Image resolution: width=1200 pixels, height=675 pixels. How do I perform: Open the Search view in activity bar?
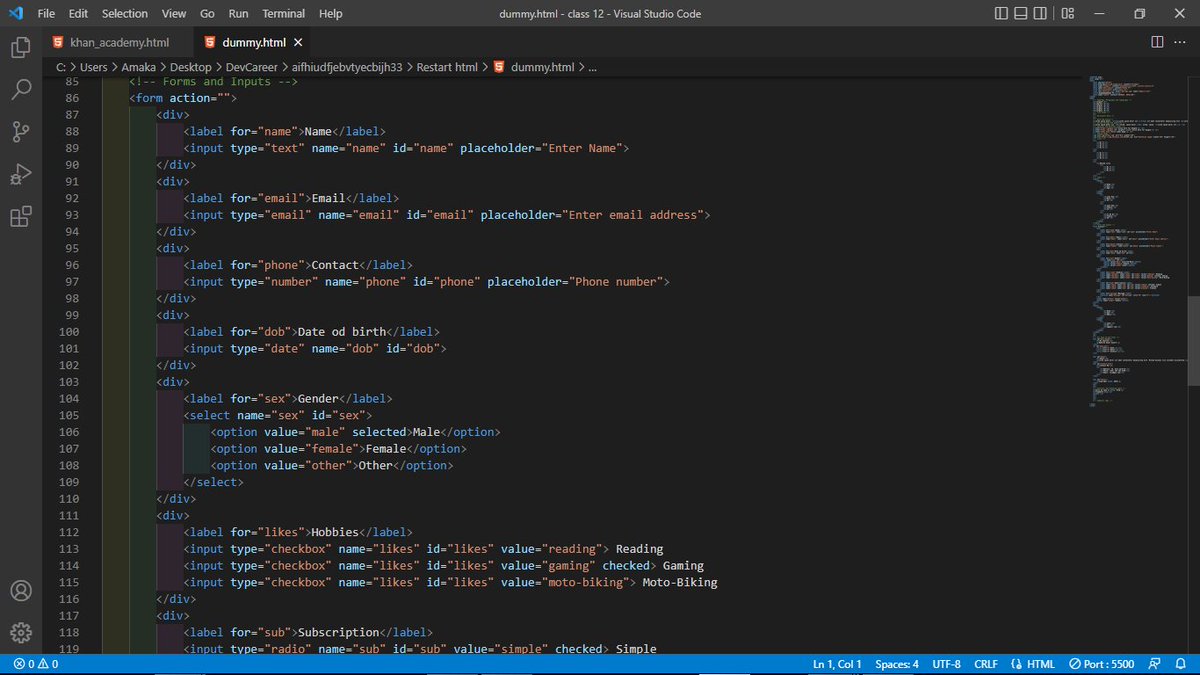coord(21,90)
